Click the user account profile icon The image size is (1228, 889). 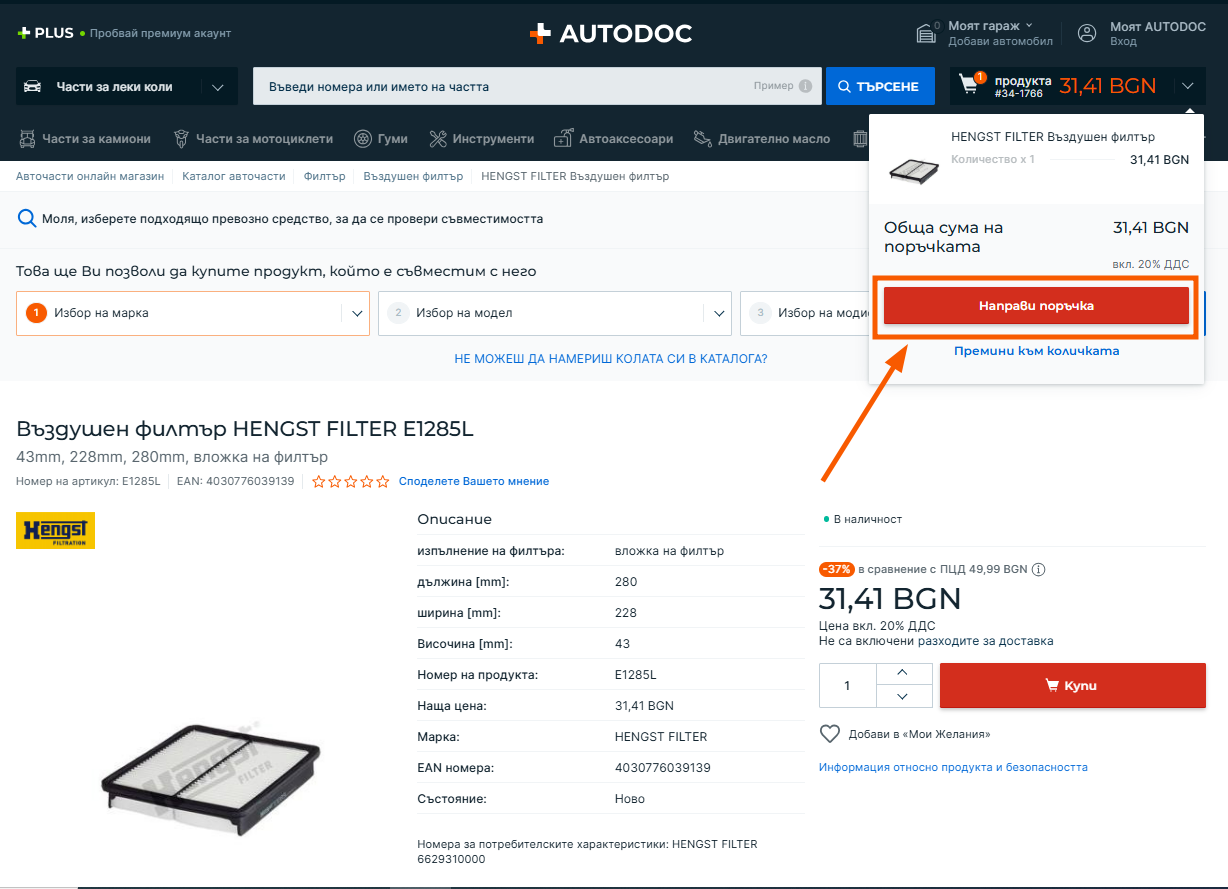pyautogui.click(x=1087, y=33)
